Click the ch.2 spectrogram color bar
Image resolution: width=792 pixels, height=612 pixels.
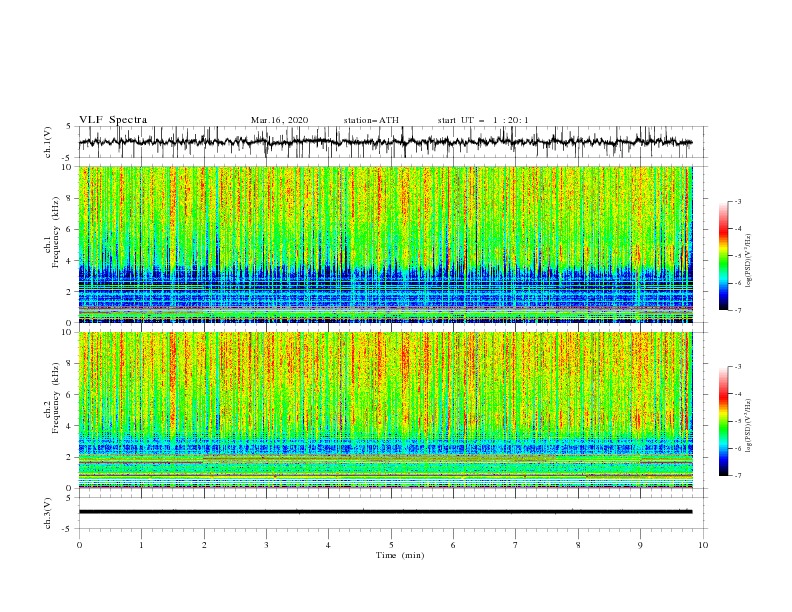[x=723, y=421]
